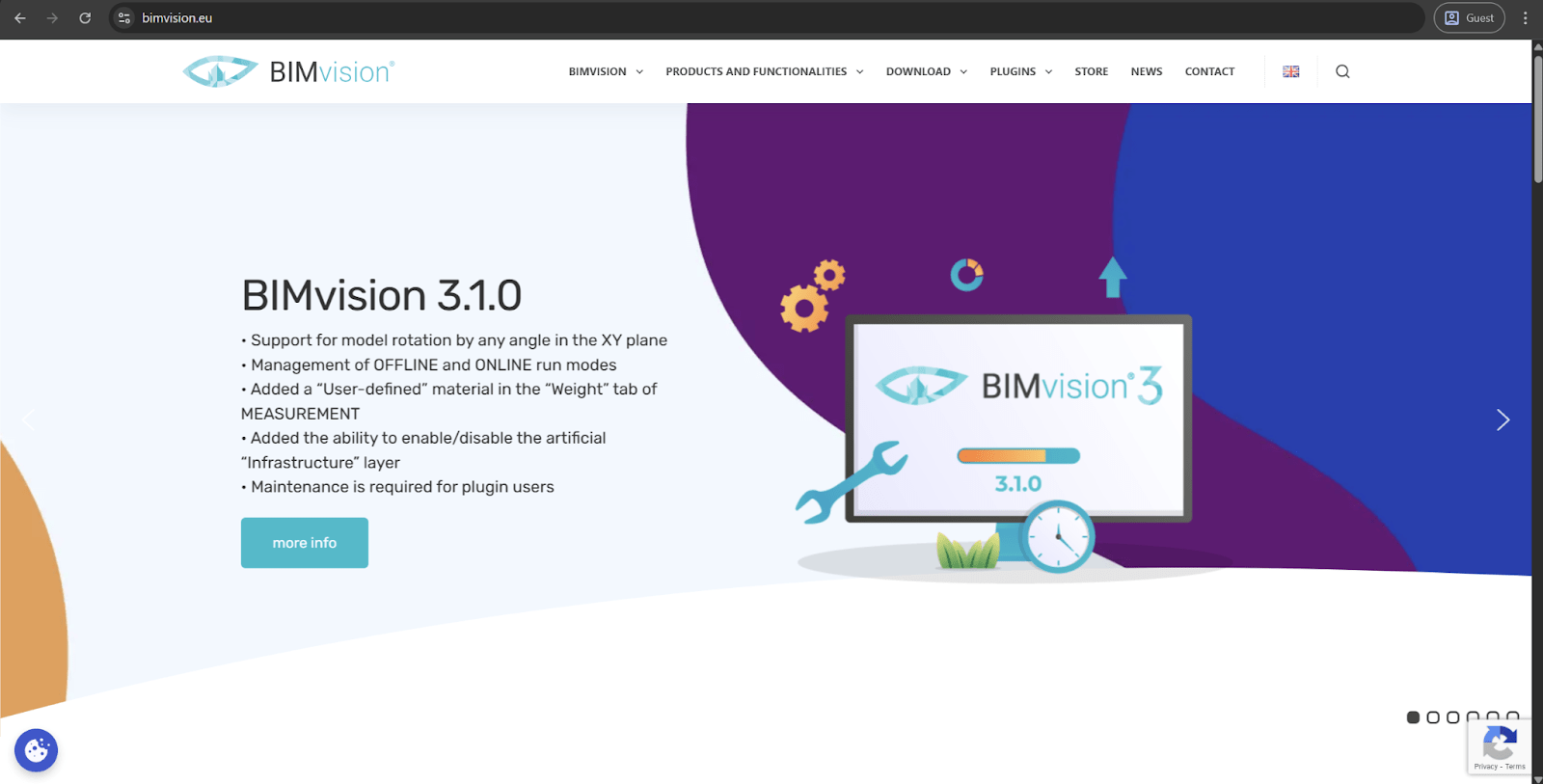Select the second slider dot
The width and height of the screenshot is (1543, 784).
coord(1433,717)
